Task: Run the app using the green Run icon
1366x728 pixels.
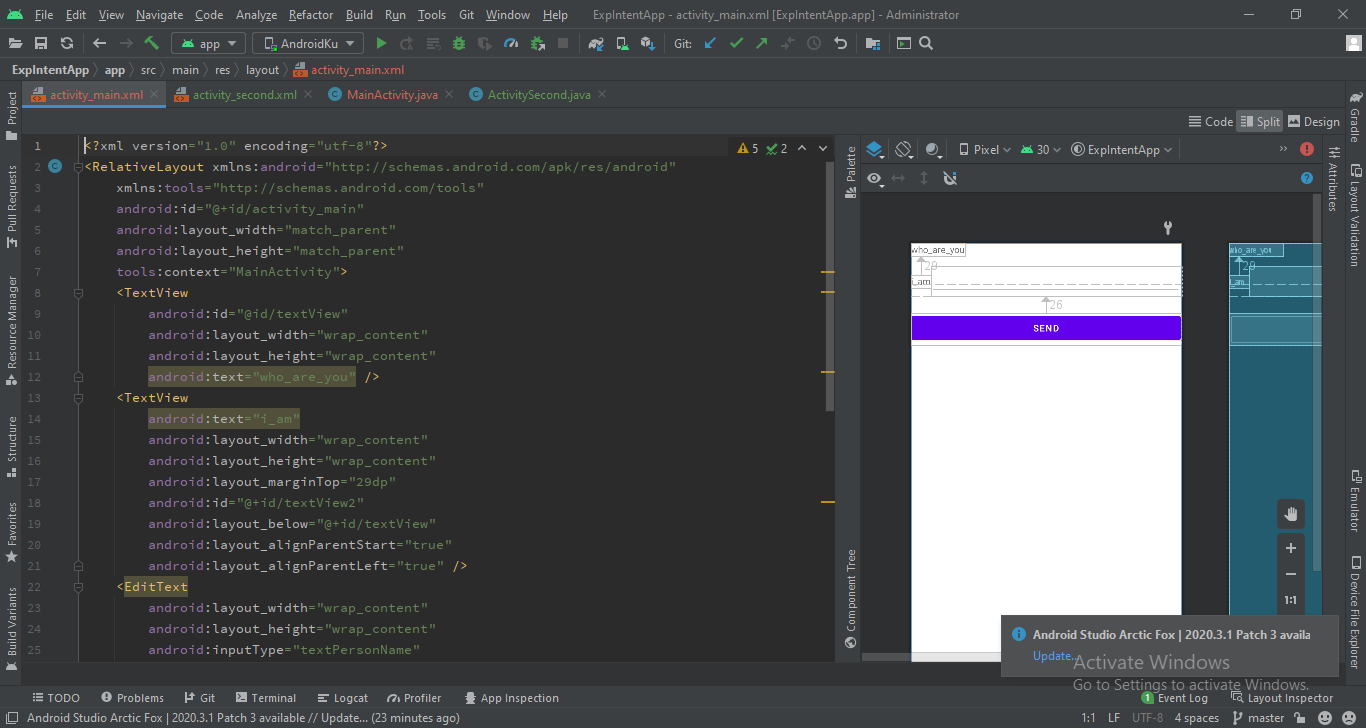Action: (383, 43)
